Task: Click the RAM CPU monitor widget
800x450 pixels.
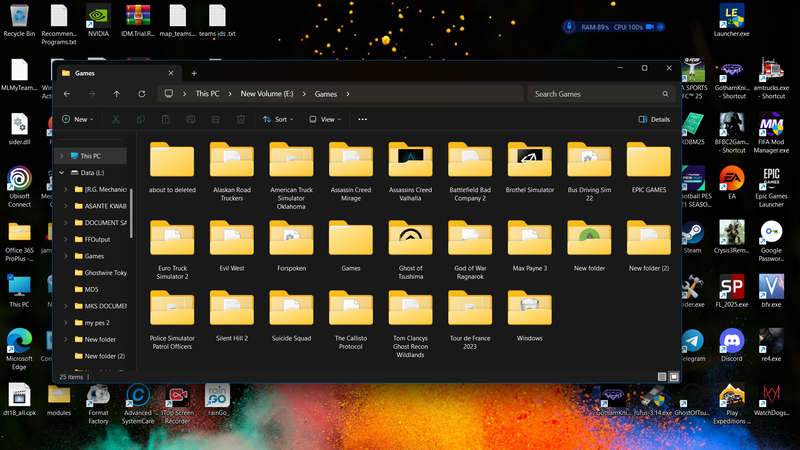Action: coord(613,27)
